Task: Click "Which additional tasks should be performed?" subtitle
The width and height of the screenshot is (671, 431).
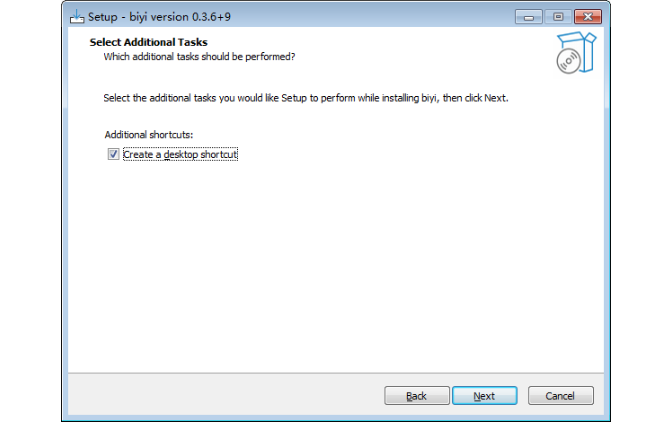Action: pos(199,57)
